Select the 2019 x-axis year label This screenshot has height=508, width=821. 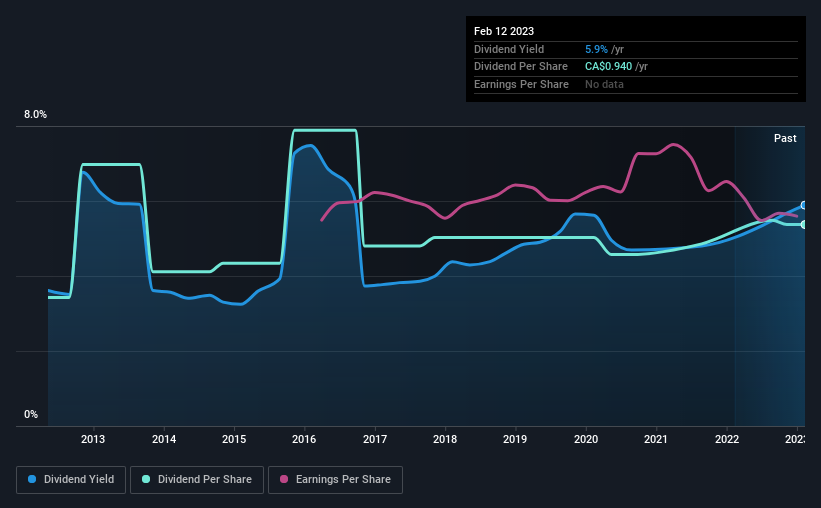pyautogui.click(x=515, y=439)
